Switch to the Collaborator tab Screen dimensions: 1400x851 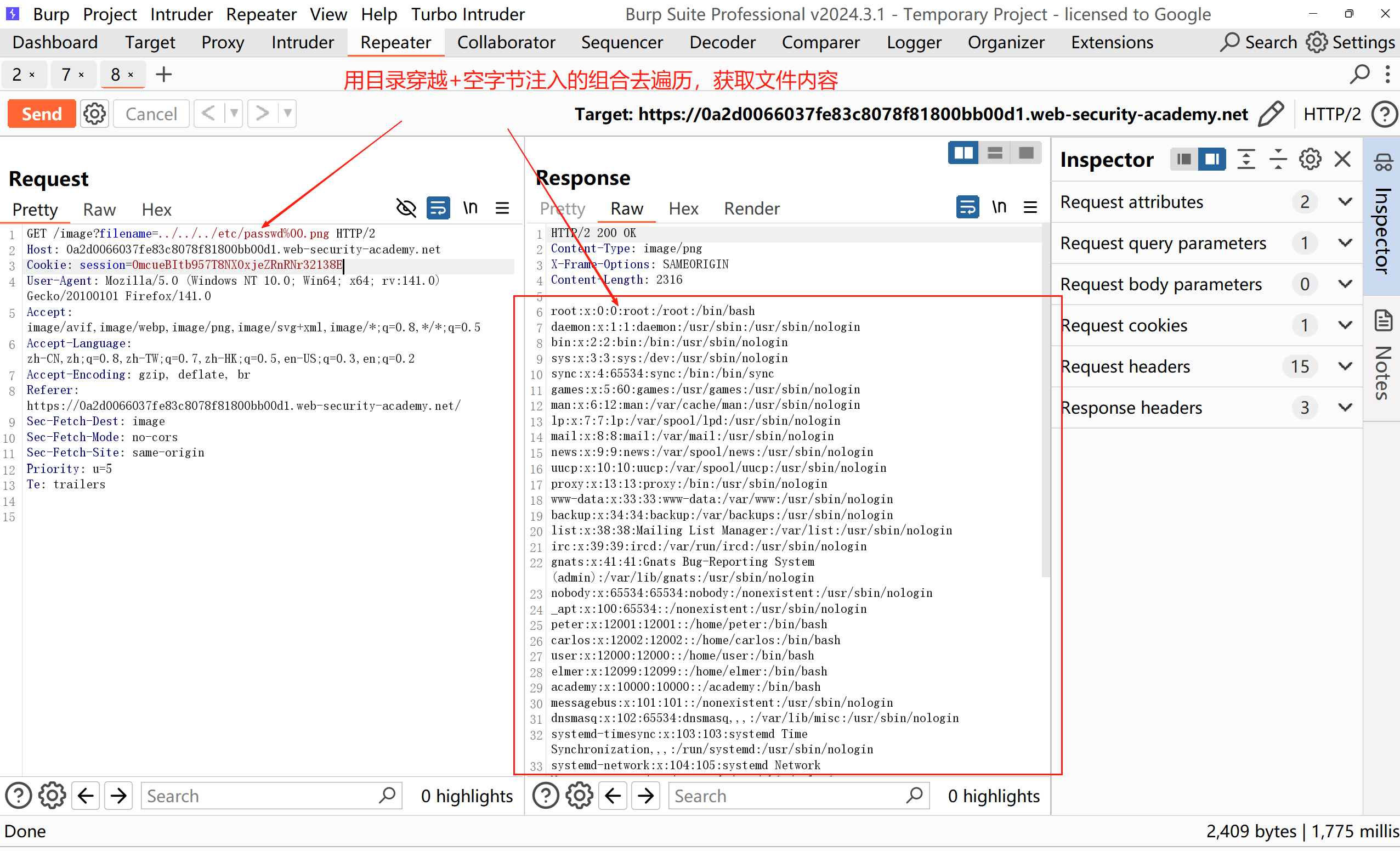coord(506,43)
